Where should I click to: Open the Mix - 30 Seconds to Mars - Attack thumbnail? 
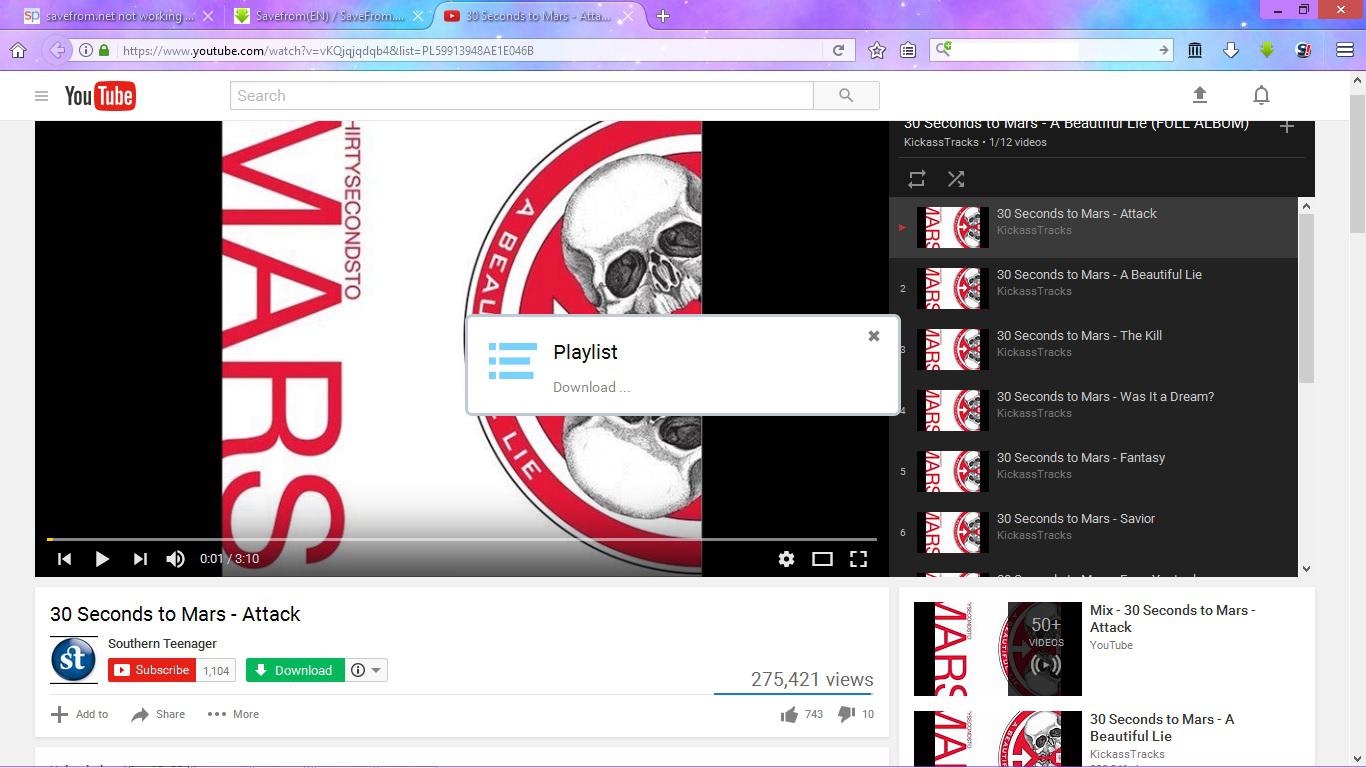point(998,649)
